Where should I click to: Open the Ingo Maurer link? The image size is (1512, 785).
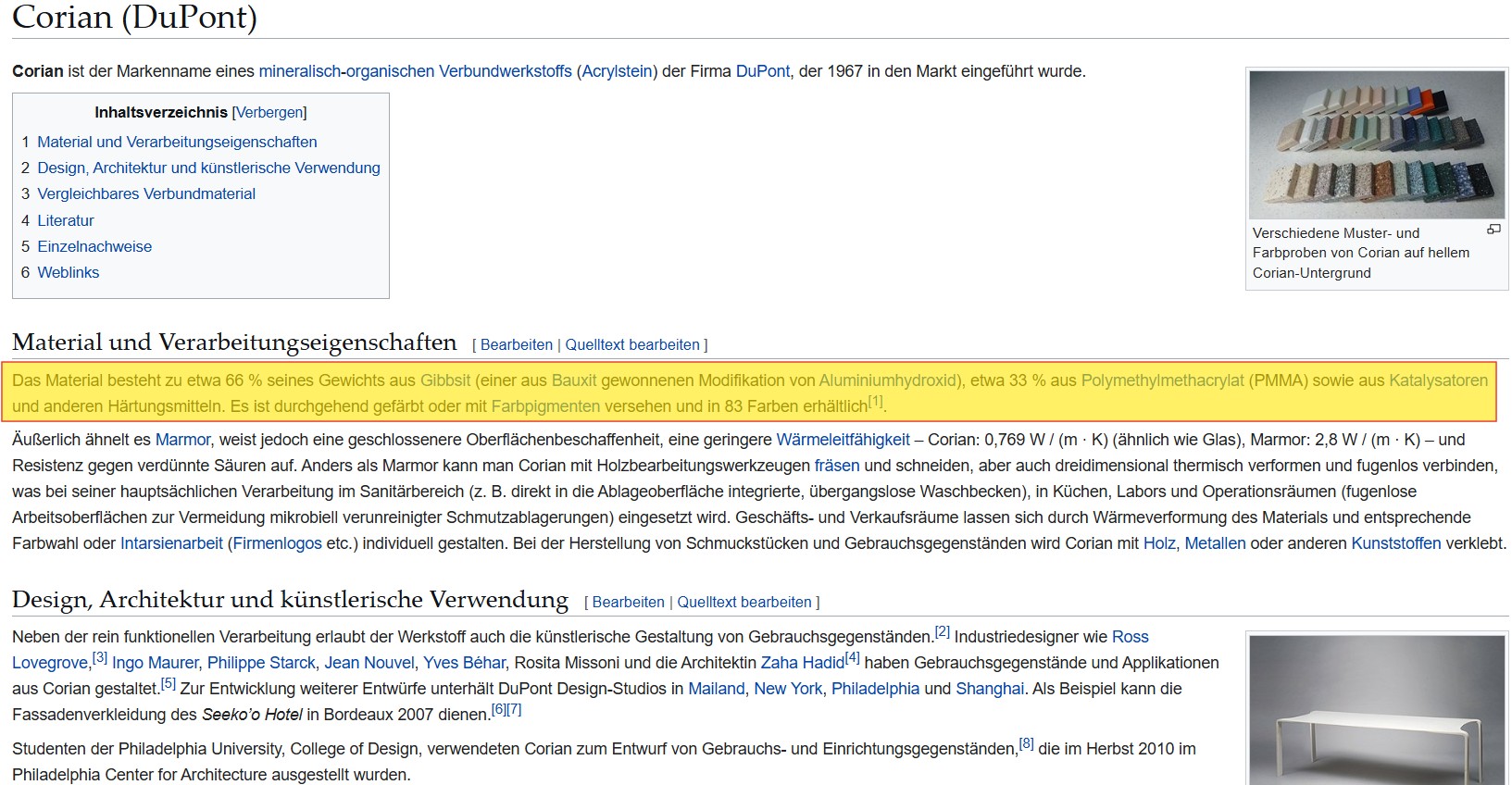[156, 663]
